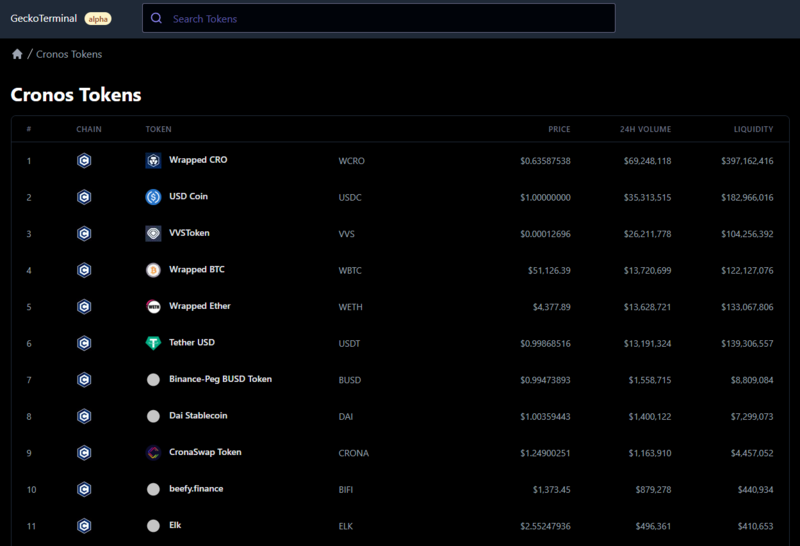Click the Wrapped BTC token icon

[x=153, y=270]
